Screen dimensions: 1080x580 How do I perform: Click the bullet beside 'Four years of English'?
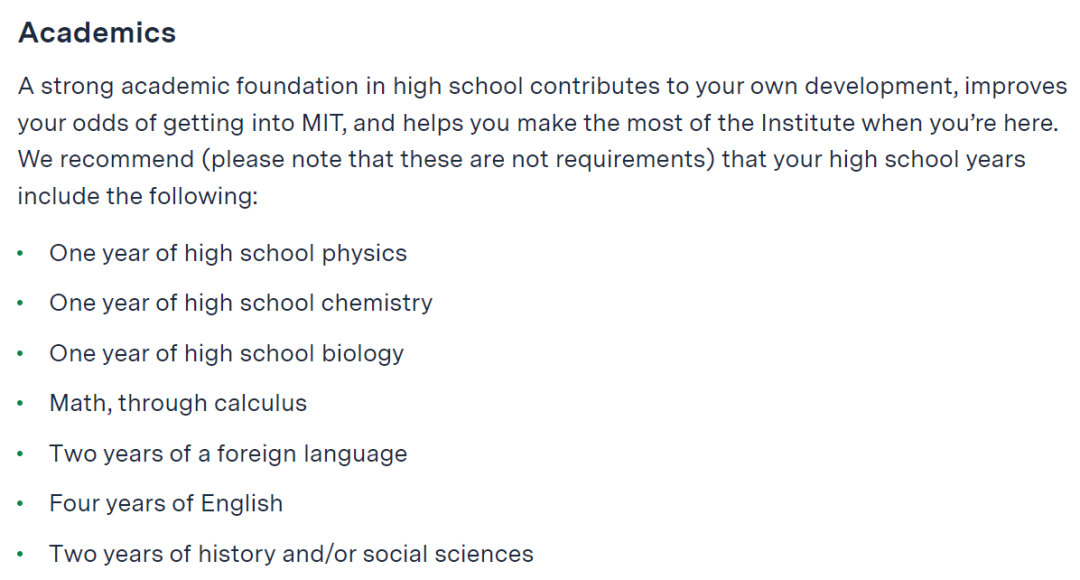click(x=21, y=504)
